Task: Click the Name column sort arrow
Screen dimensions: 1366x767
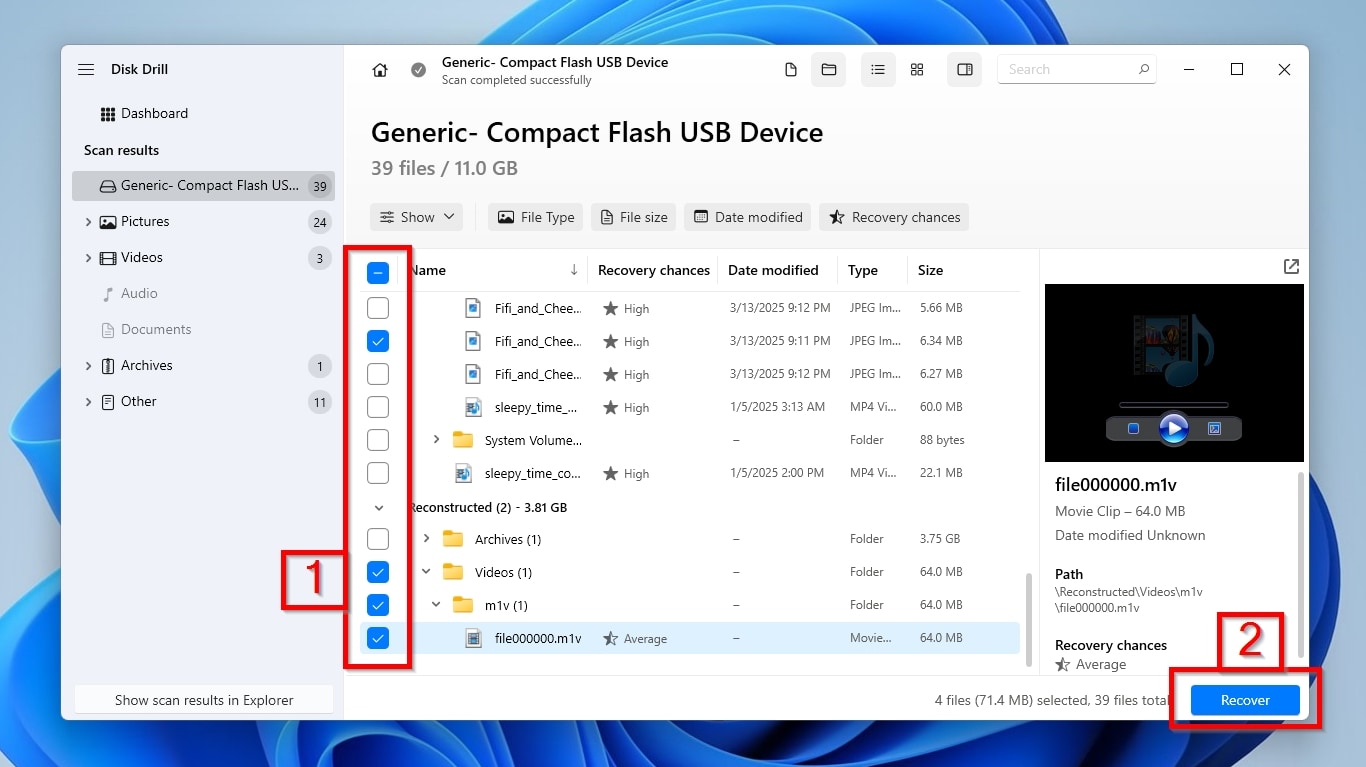Action: (x=574, y=270)
